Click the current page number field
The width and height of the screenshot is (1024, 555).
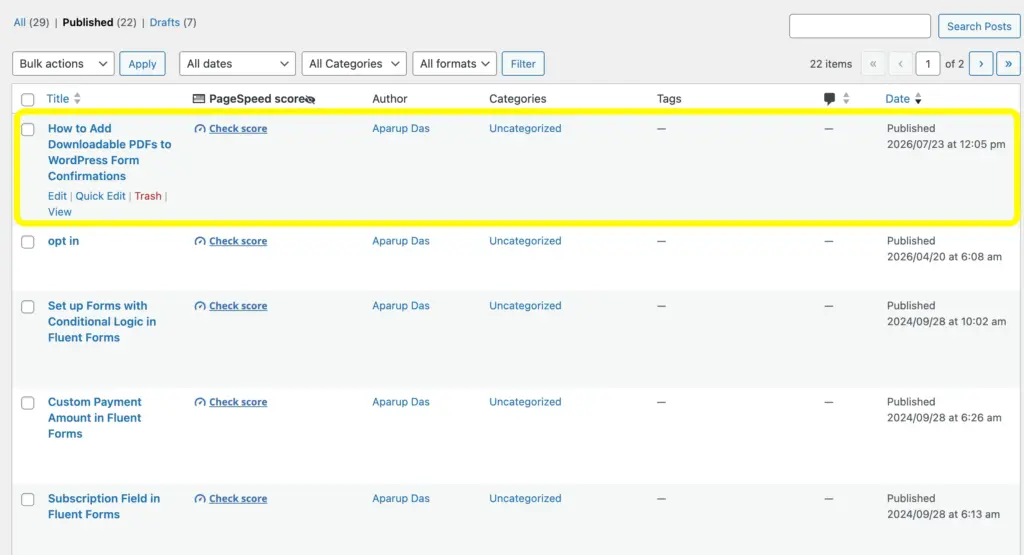[927, 63]
